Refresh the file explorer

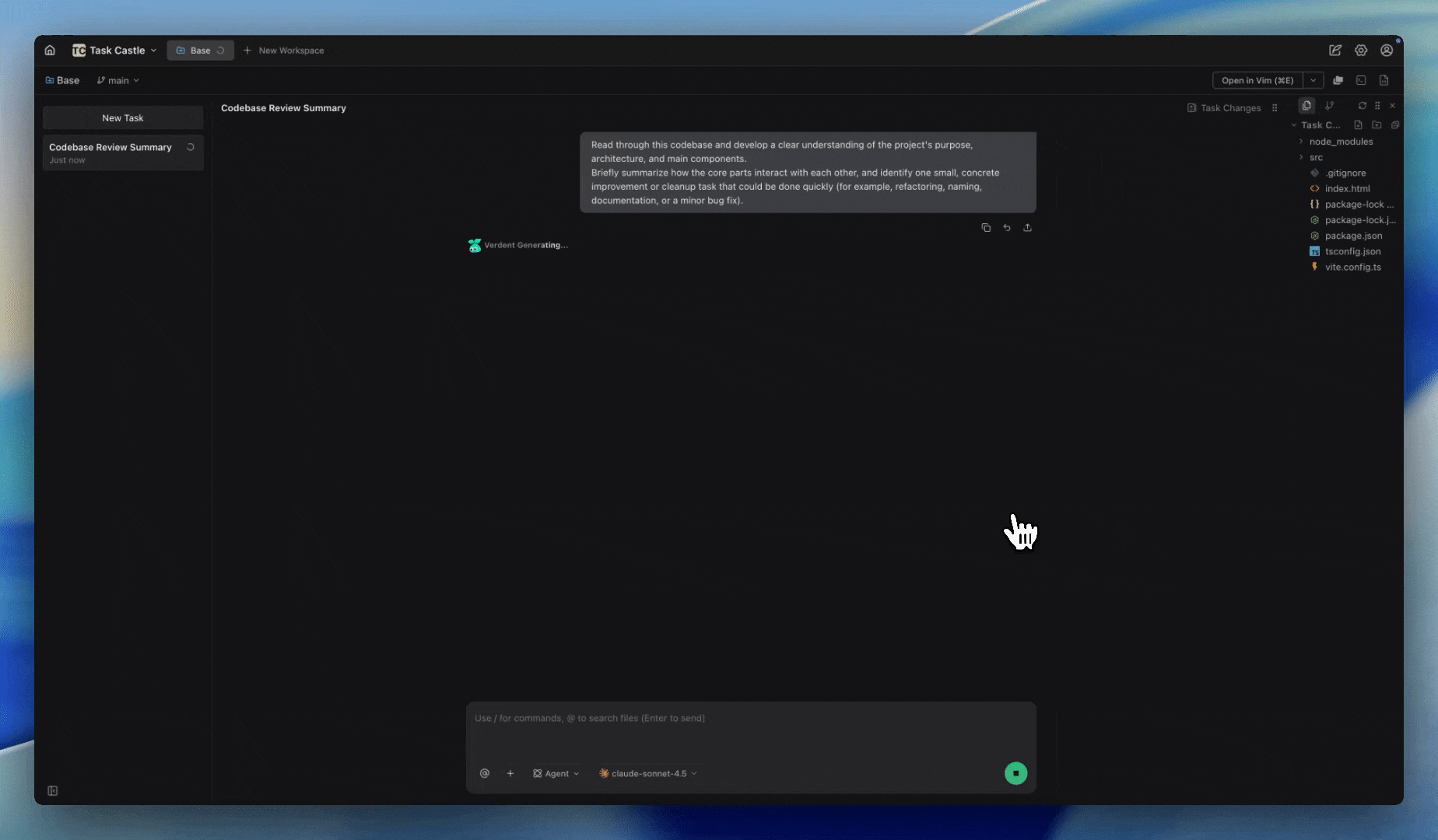[1362, 106]
